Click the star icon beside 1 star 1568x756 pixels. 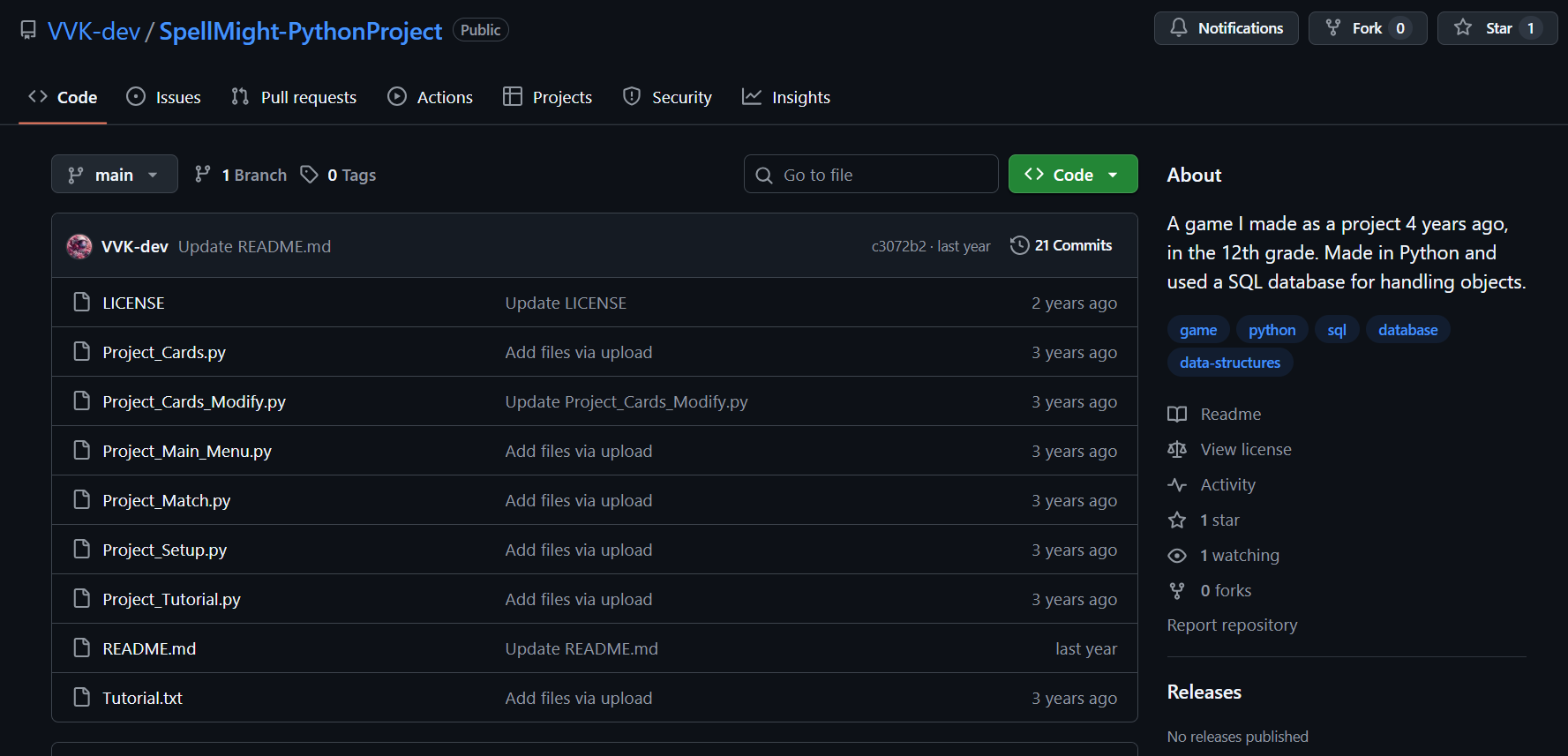pos(1177,520)
